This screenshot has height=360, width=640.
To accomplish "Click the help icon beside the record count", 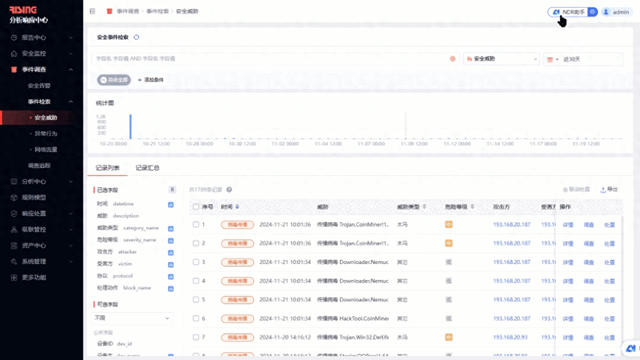I will (229, 189).
